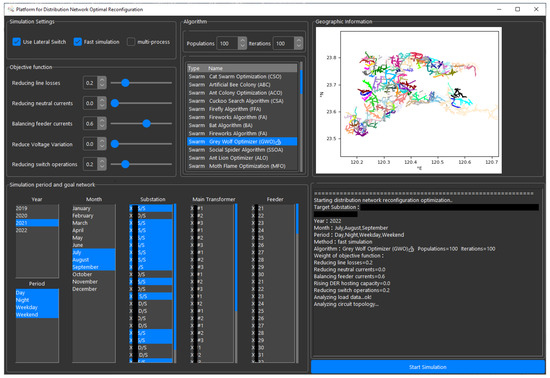This screenshot has height=378, width=550.
Task: Click the Reducing switch operations slider handle
Action: click(x=125, y=164)
